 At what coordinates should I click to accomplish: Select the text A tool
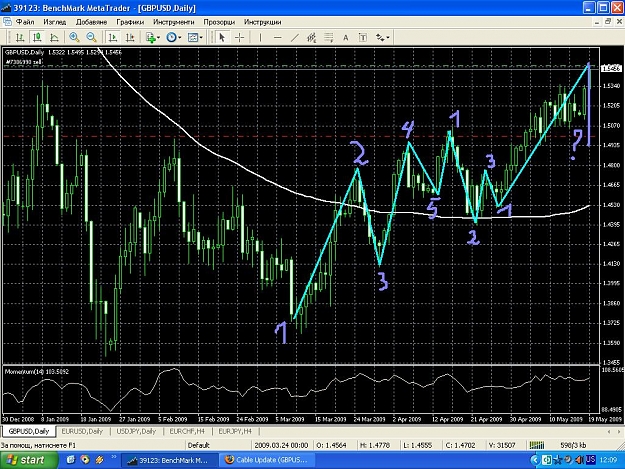click(x=346, y=38)
